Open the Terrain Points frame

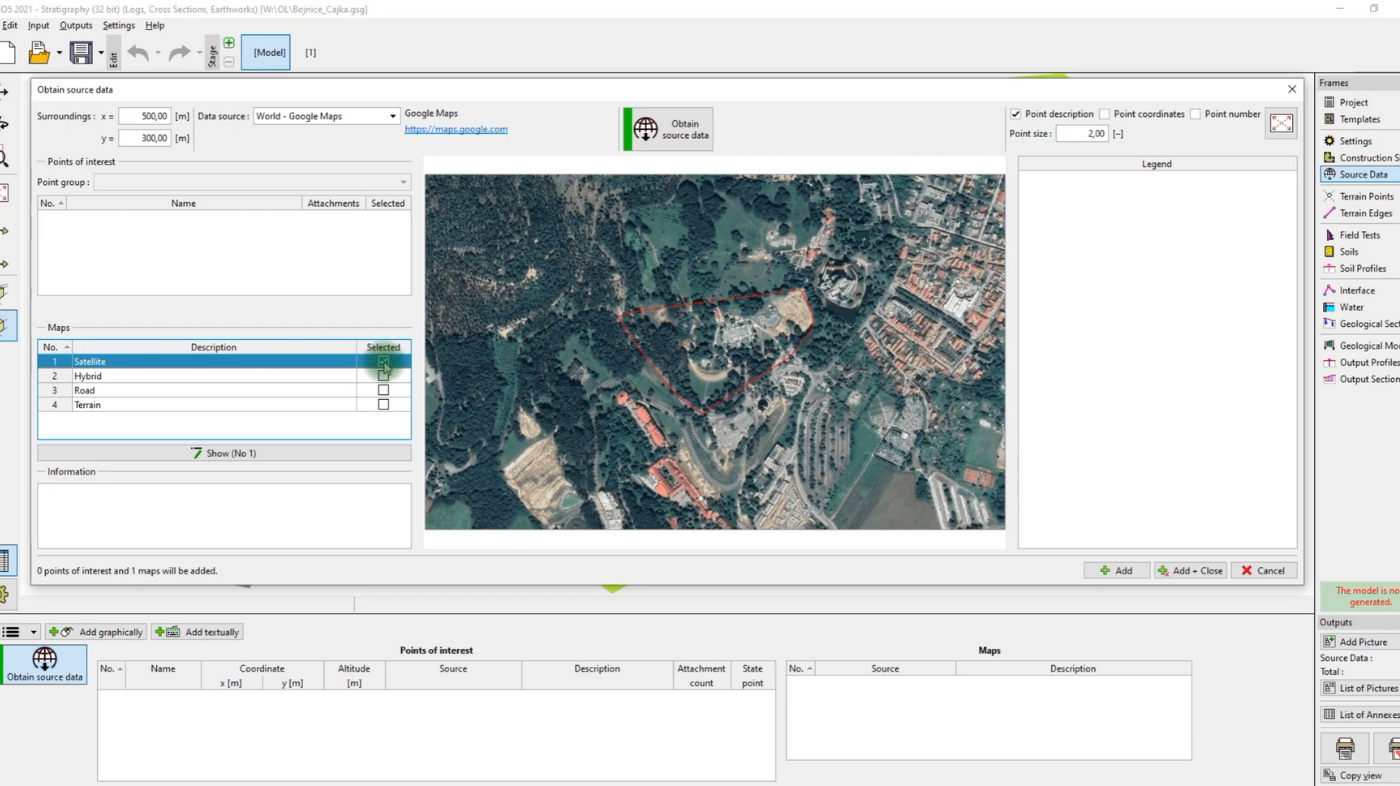pos(1365,196)
